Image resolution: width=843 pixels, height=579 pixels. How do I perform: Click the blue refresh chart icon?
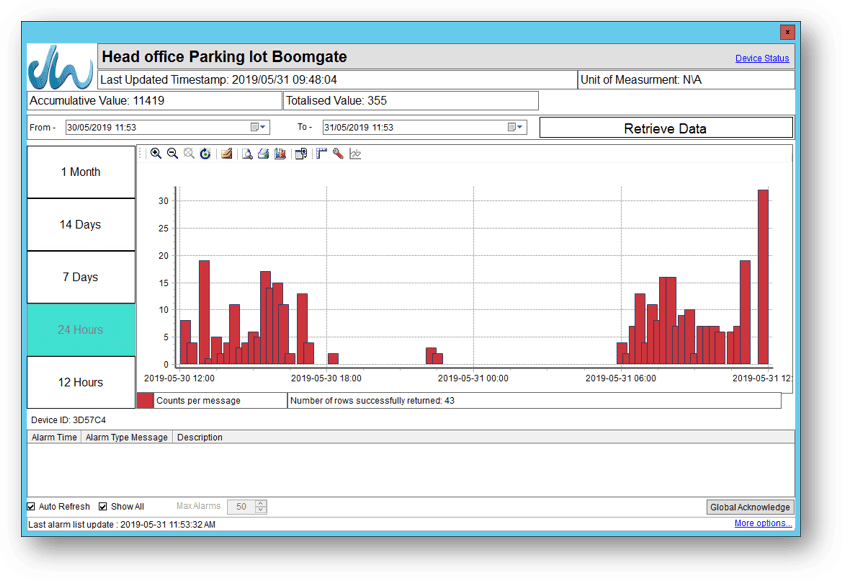(205, 154)
